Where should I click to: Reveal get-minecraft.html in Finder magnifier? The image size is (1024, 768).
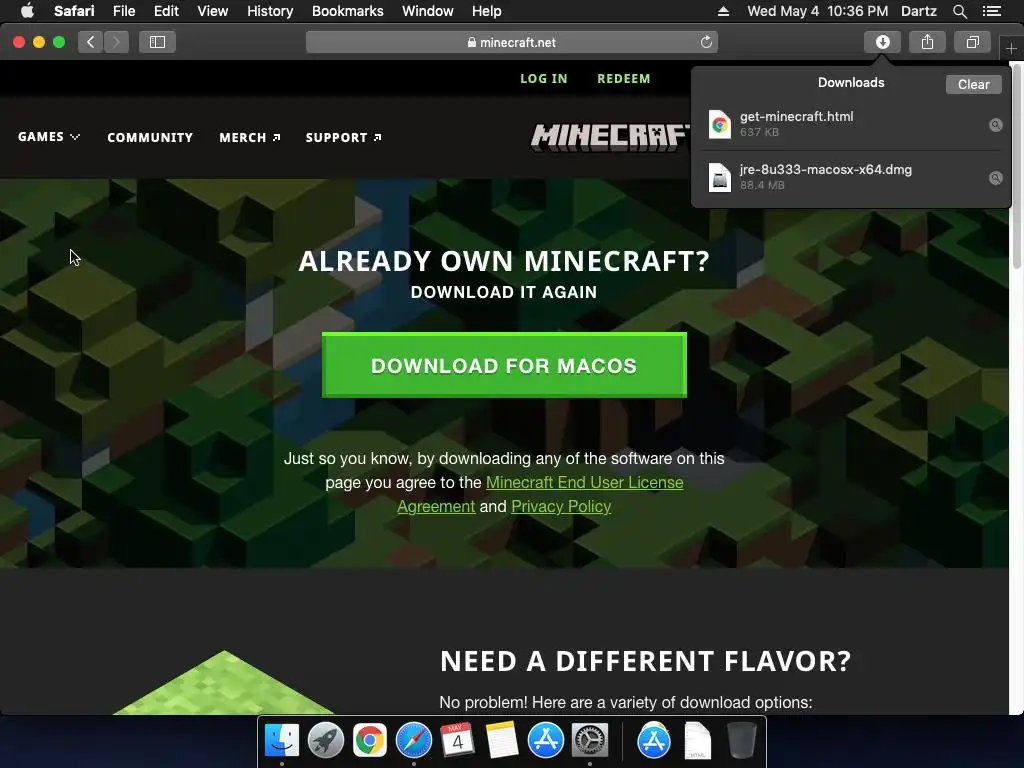pos(995,125)
